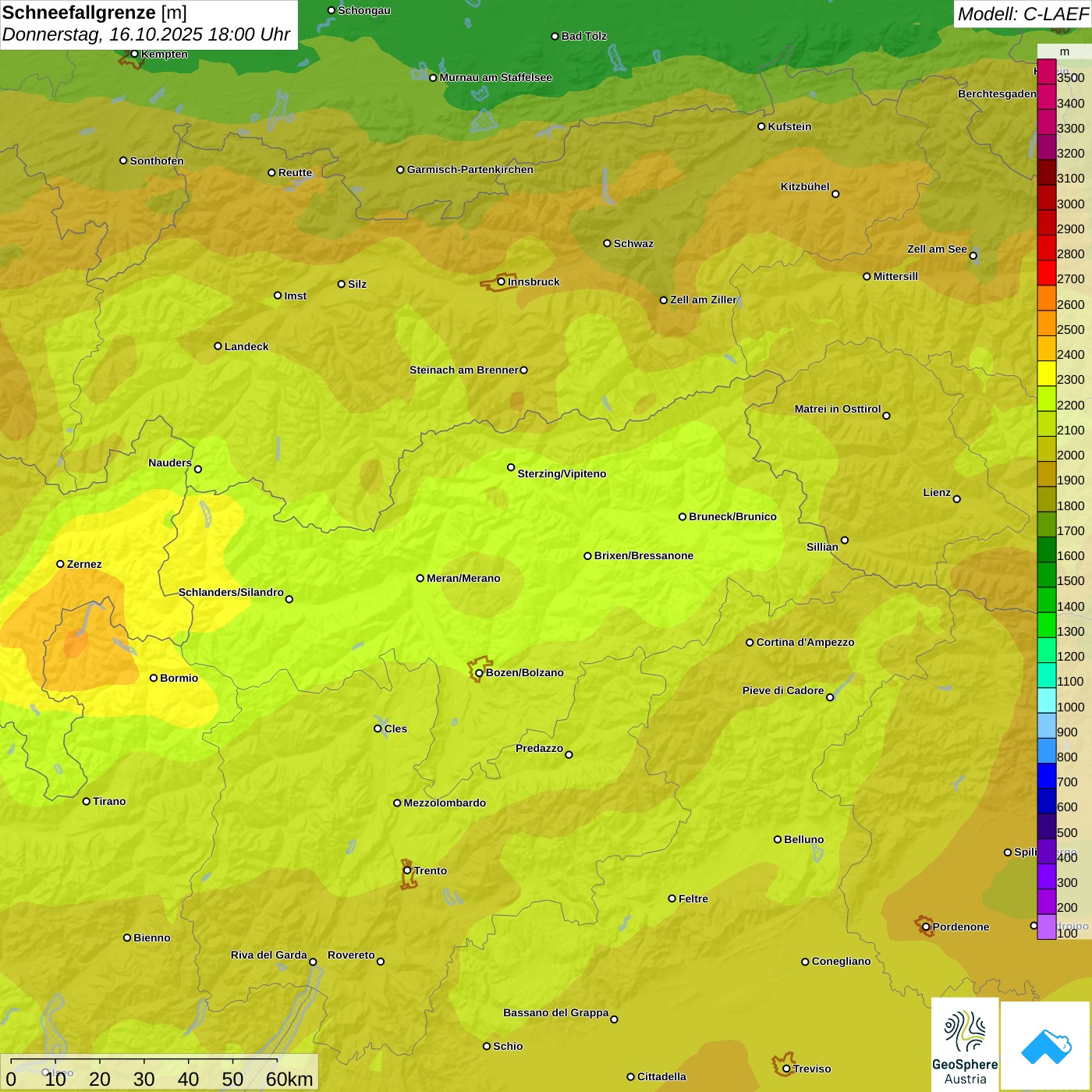Image resolution: width=1092 pixels, height=1092 pixels.
Task: Click the Kufstein marker dot
Action: tap(761, 126)
